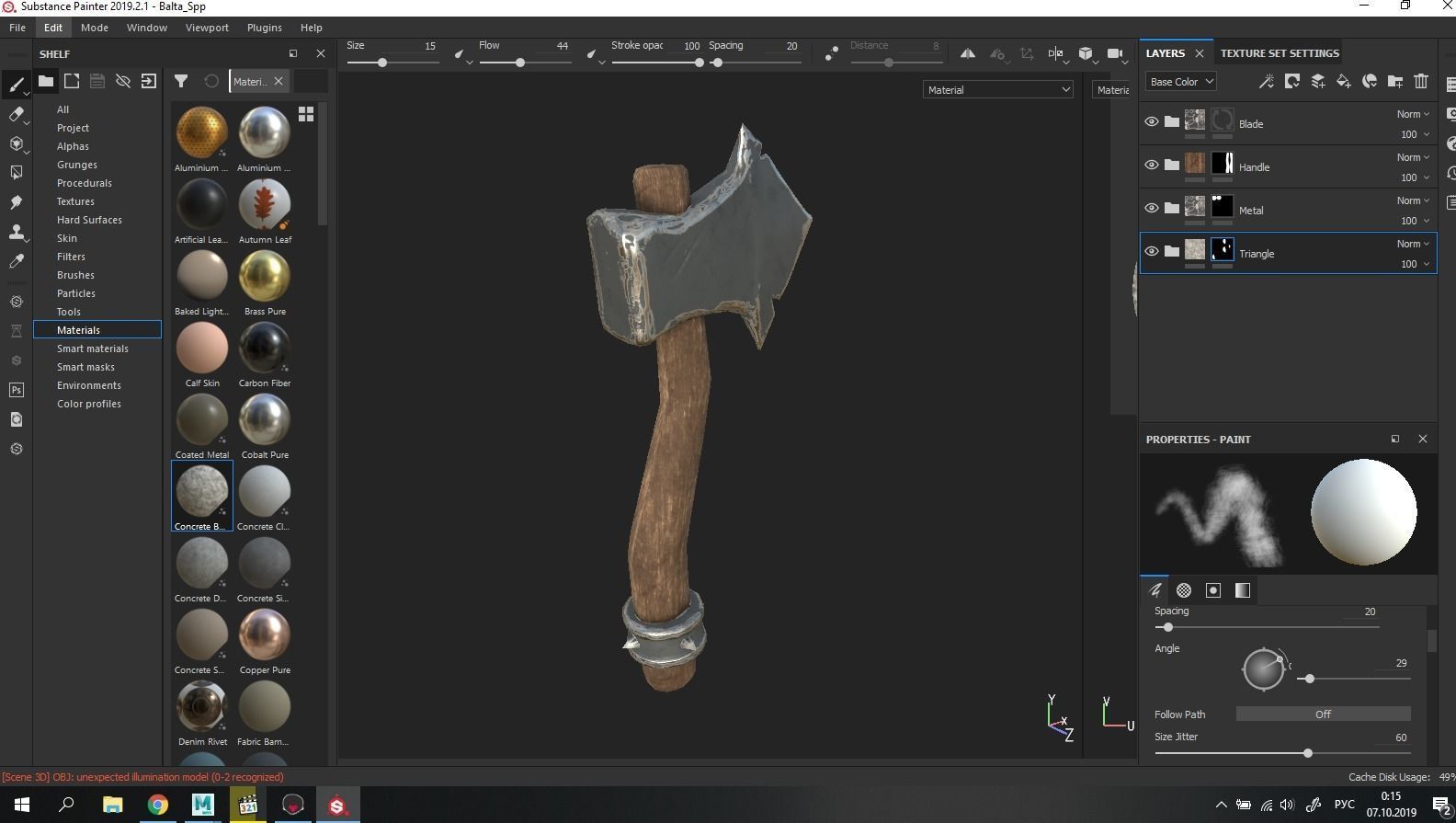
Task: Open the File menu
Action: coord(17,28)
